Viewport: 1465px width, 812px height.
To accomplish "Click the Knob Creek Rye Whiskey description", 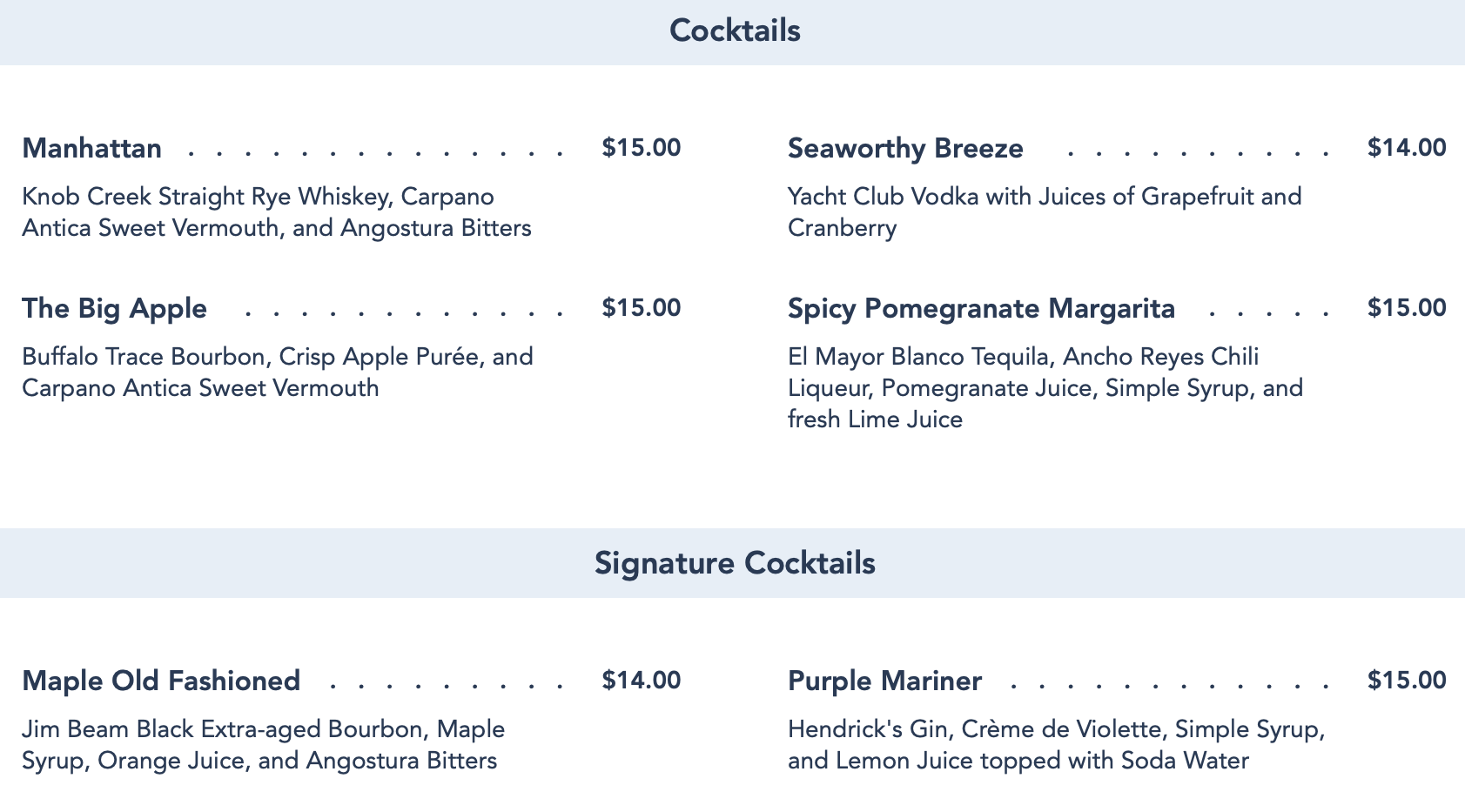I will 276,212.
